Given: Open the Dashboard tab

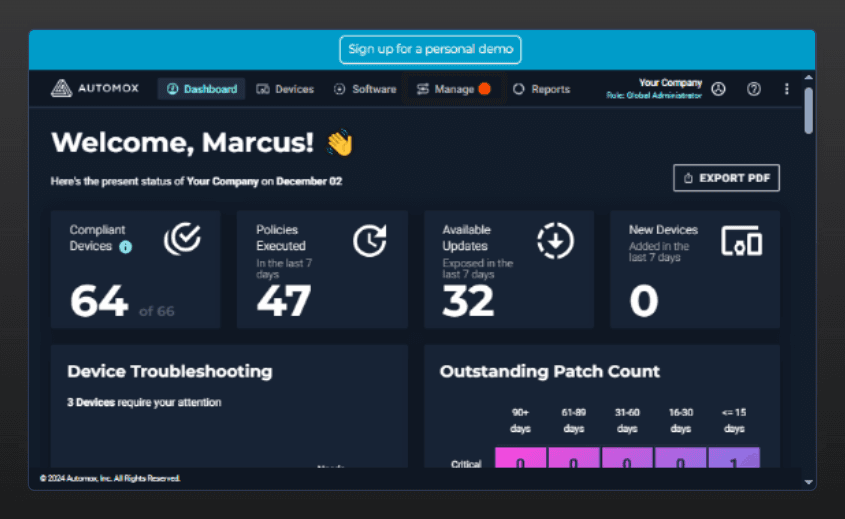Looking at the screenshot, I should 202,89.
